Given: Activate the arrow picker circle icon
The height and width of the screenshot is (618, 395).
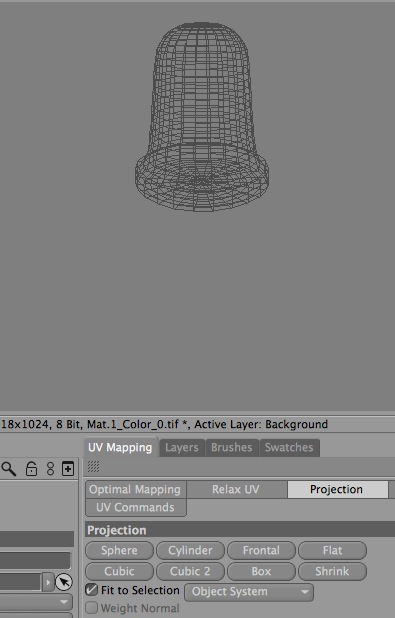Looking at the screenshot, I should pyautogui.click(x=64, y=582).
